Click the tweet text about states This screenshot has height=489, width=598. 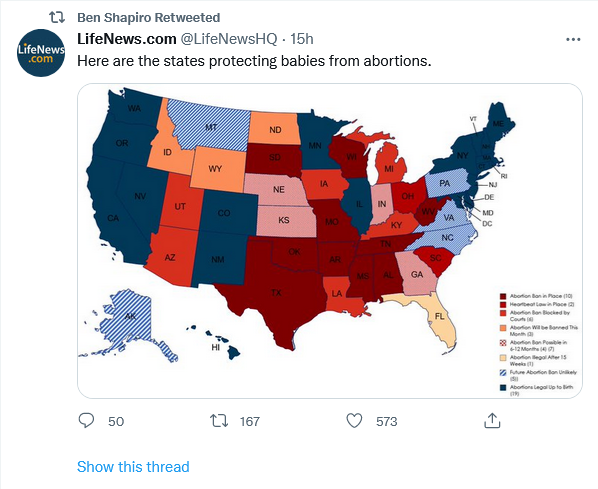tap(254, 61)
